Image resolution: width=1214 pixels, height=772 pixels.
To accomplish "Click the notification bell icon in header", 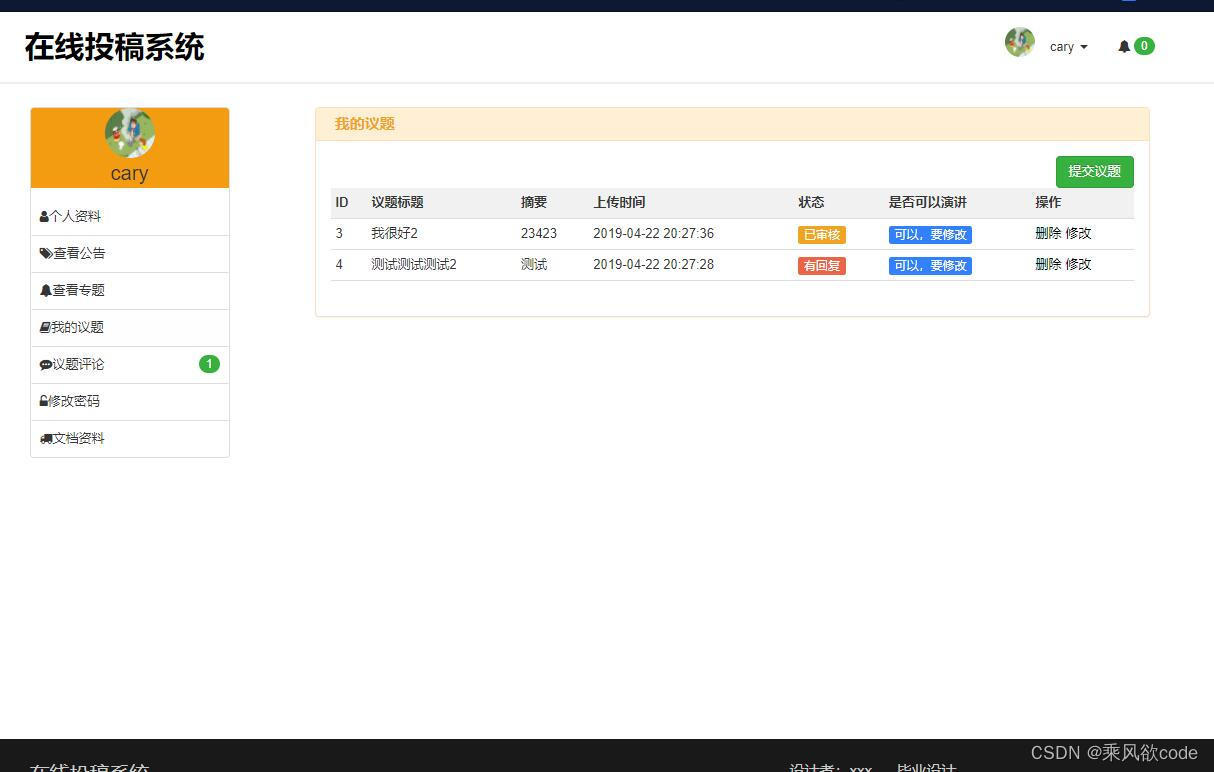I will [1124, 46].
